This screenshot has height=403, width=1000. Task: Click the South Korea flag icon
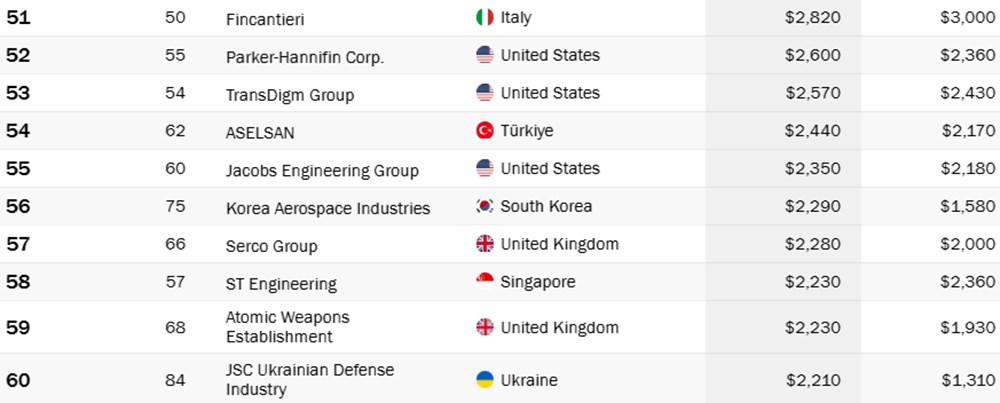pyautogui.click(x=485, y=207)
